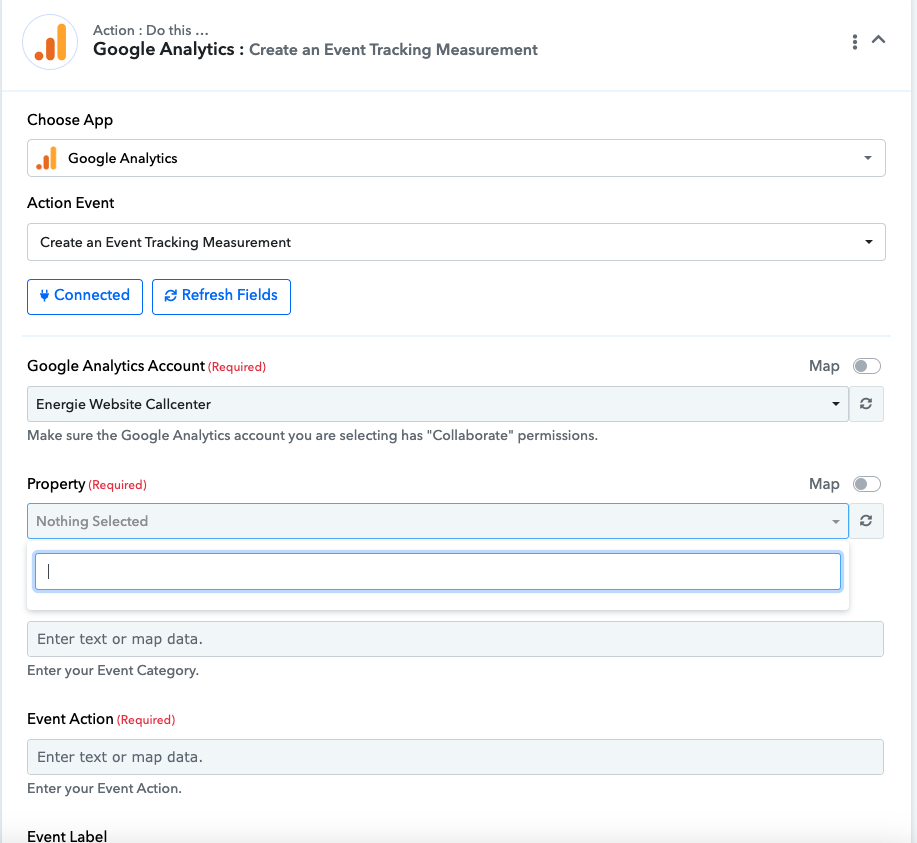Screen dimensions: 917x843
Task: Open the Google Analytics Account dropdown
Action: point(437,404)
